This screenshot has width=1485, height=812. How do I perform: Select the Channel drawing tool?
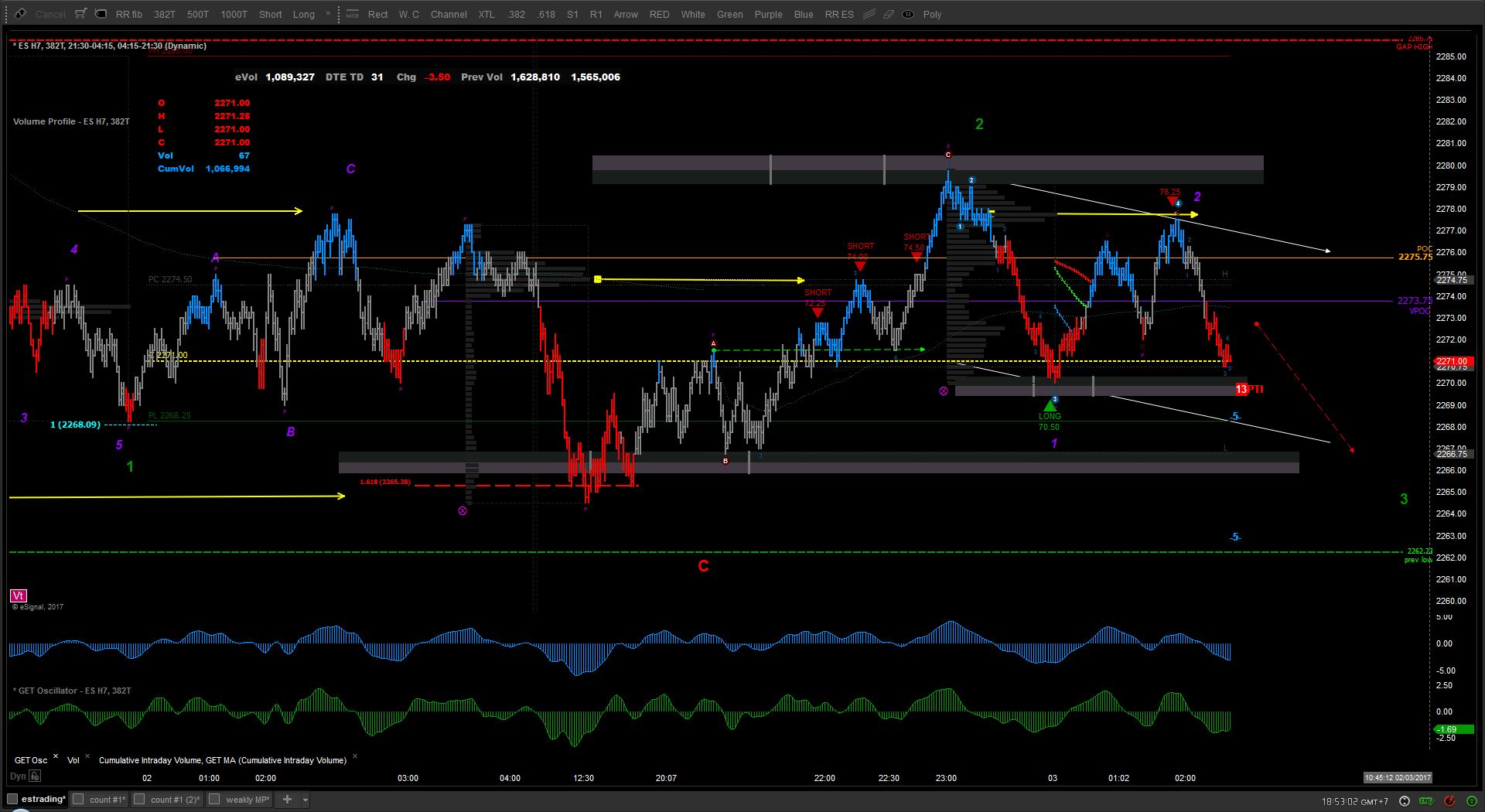[449, 15]
